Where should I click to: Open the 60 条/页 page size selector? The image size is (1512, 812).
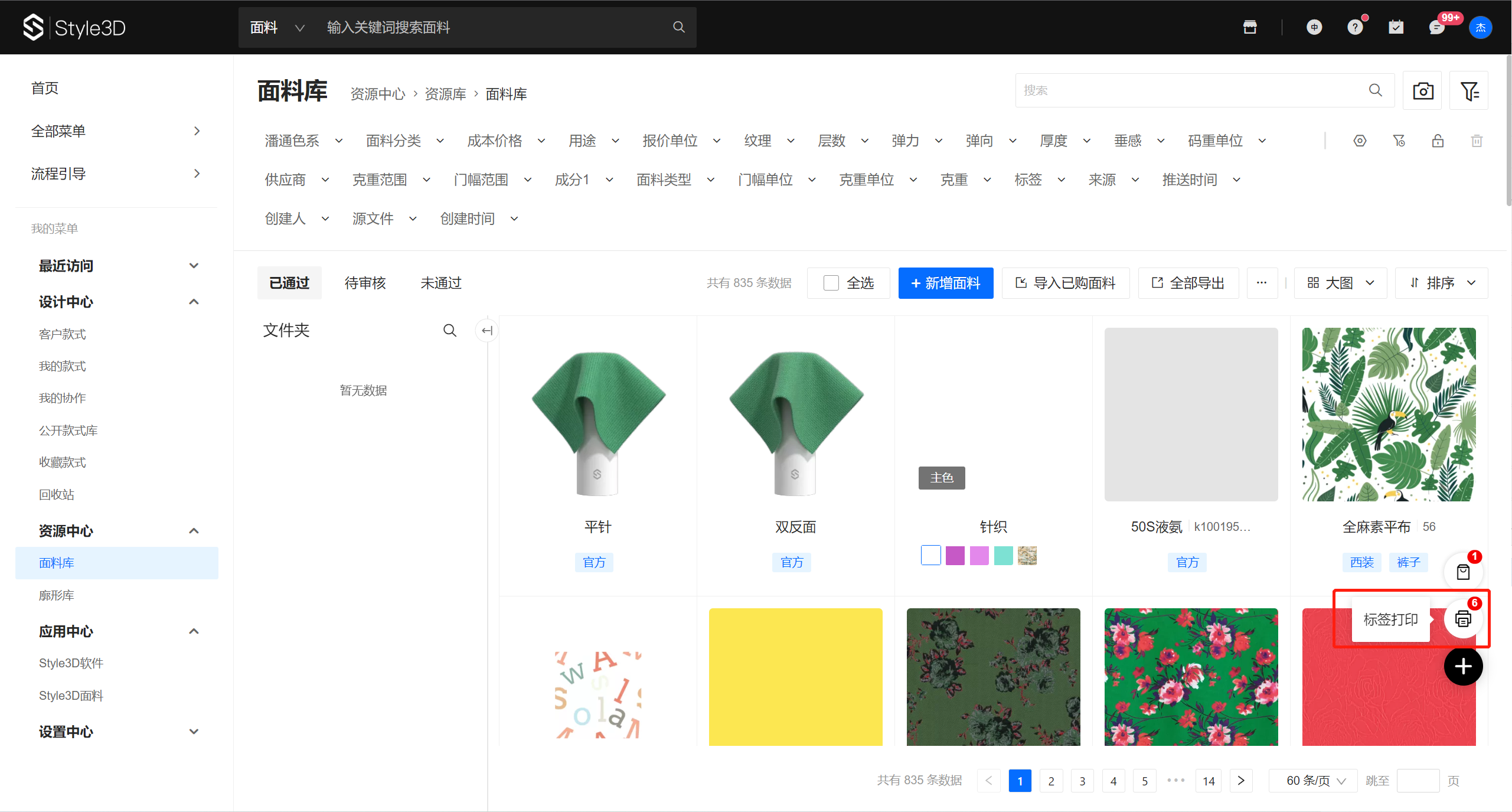click(x=1315, y=781)
